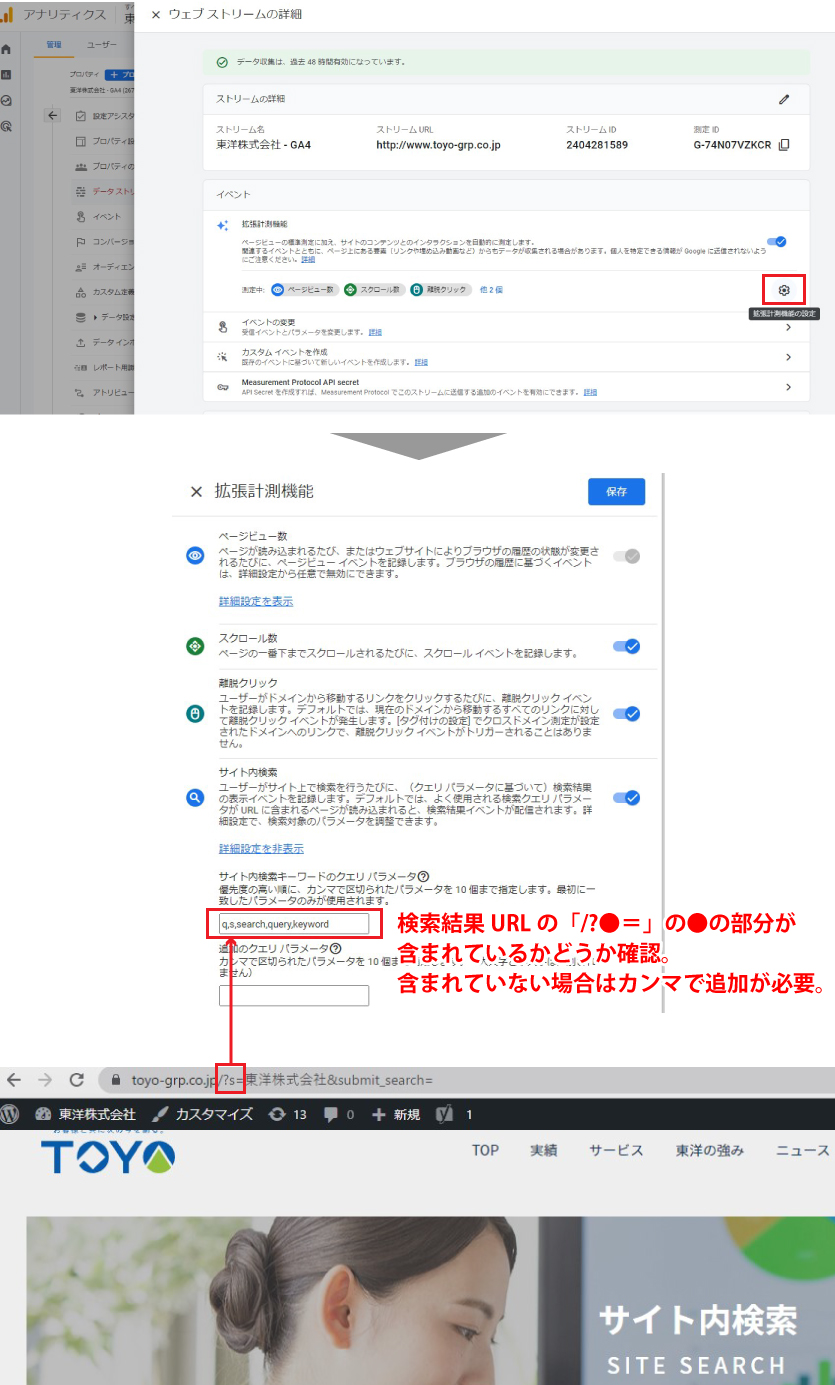The height and width of the screenshot is (1385, 835).
Task: Click the browser address bar URL
Action: point(282,1080)
